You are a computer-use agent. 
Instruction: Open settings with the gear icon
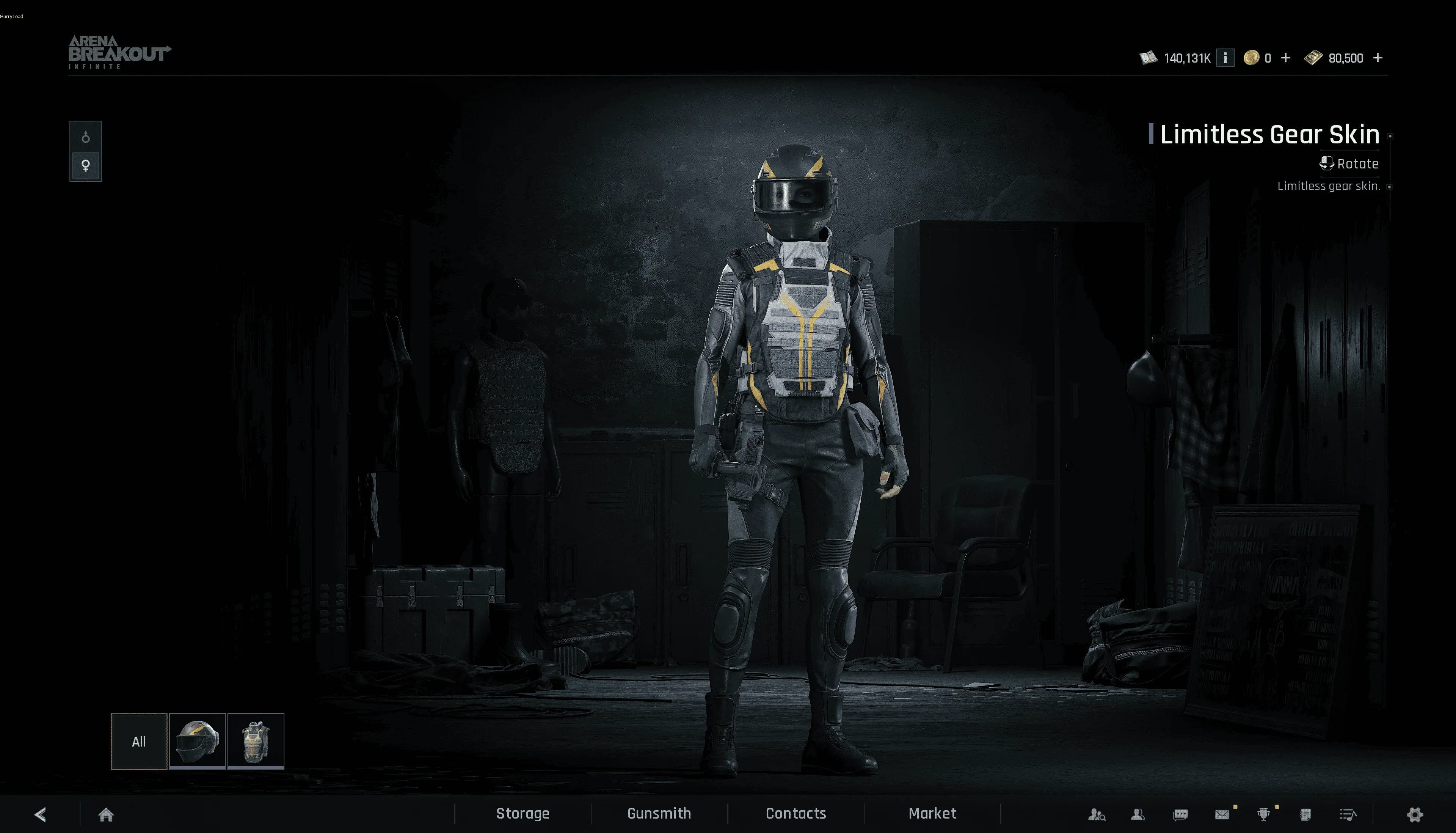(1415, 814)
